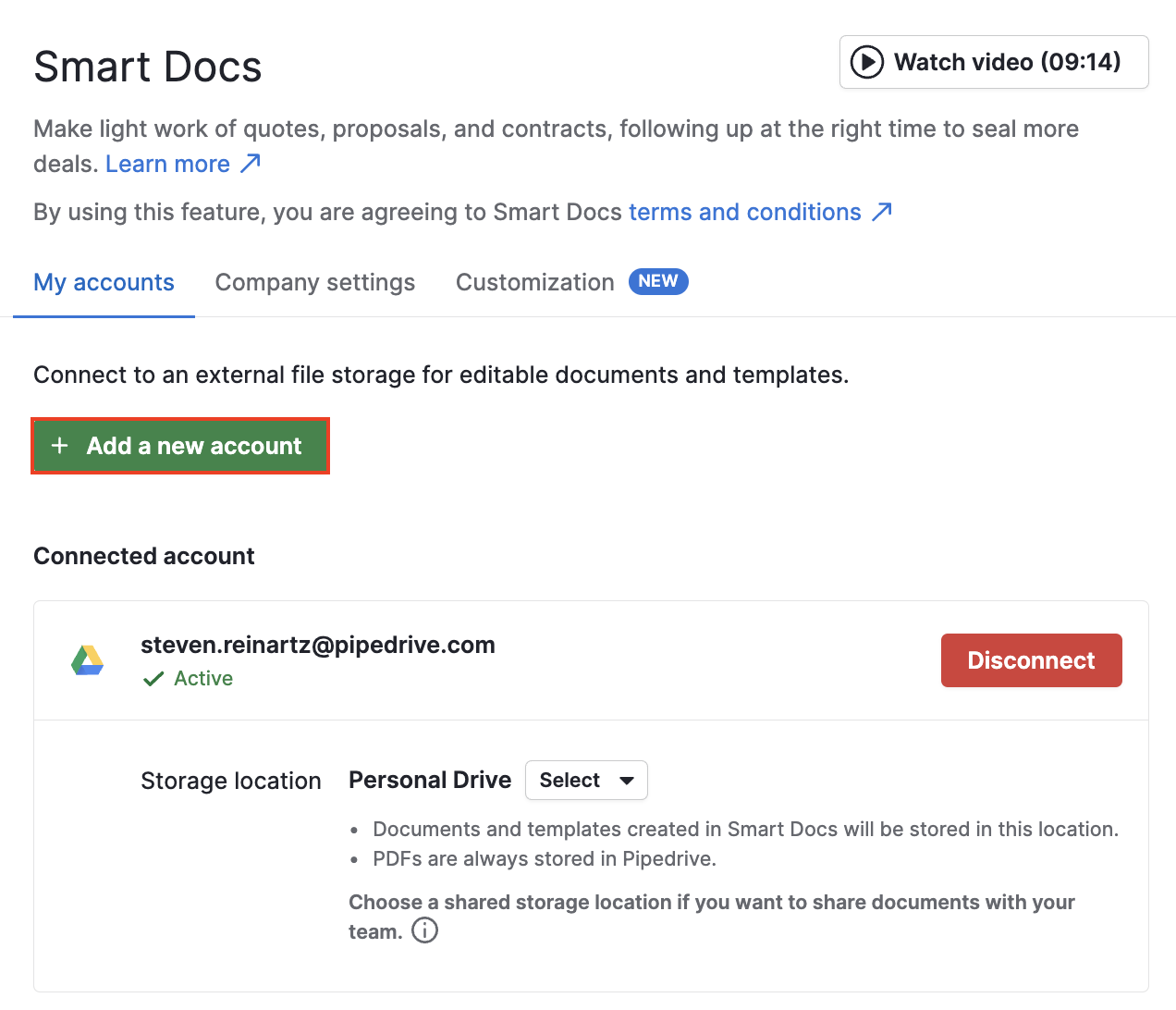Switch to the My accounts tab
Screen dimensions: 1176x1010
click(104, 282)
